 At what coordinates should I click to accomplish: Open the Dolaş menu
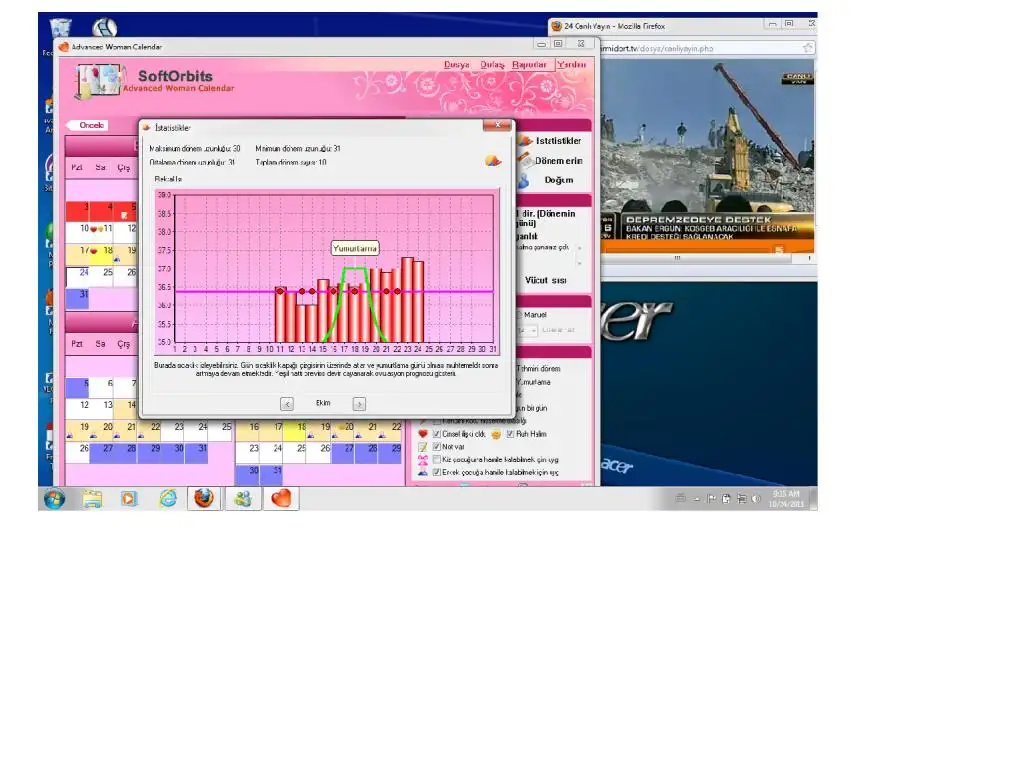(x=492, y=64)
